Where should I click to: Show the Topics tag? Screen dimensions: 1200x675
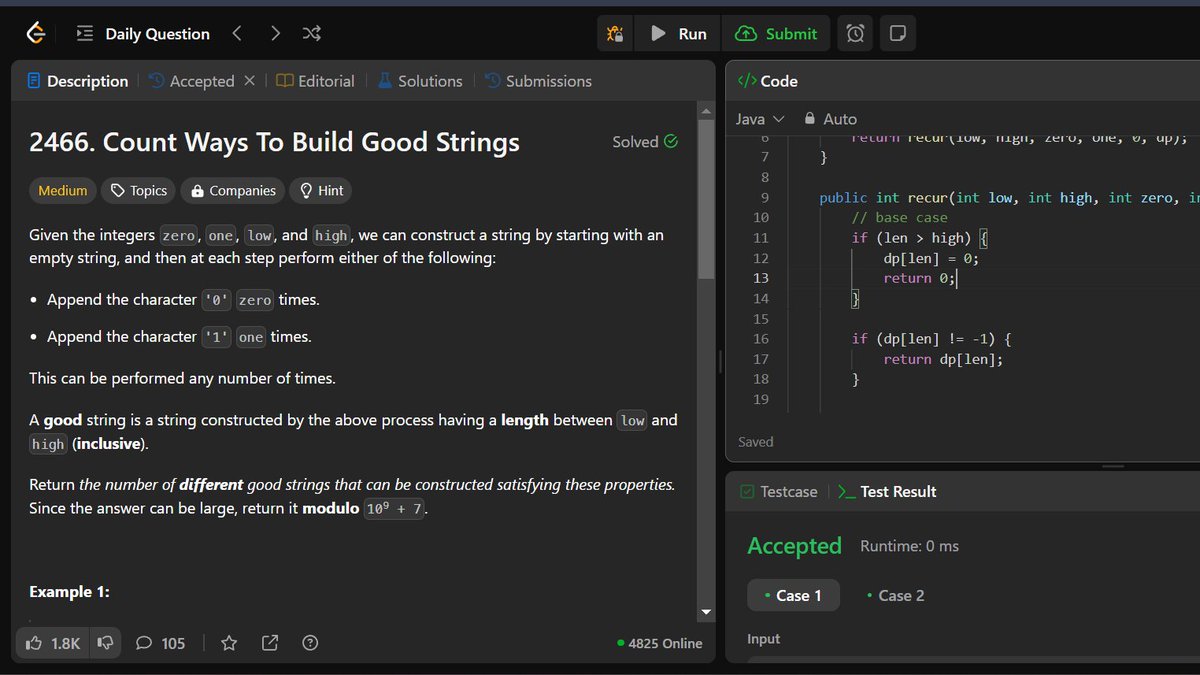(139, 190)
